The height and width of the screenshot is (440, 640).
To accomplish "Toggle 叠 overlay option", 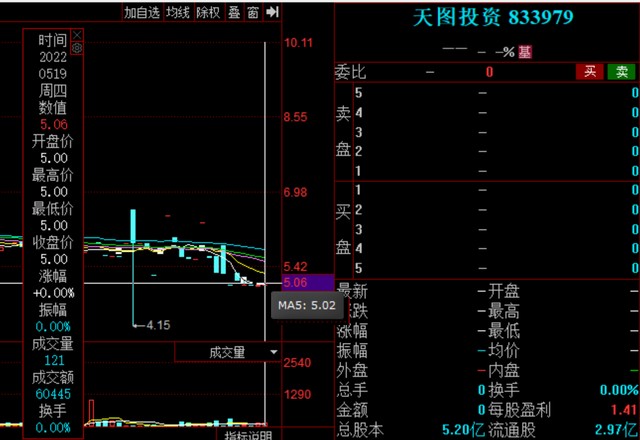I will click(234, 12).
